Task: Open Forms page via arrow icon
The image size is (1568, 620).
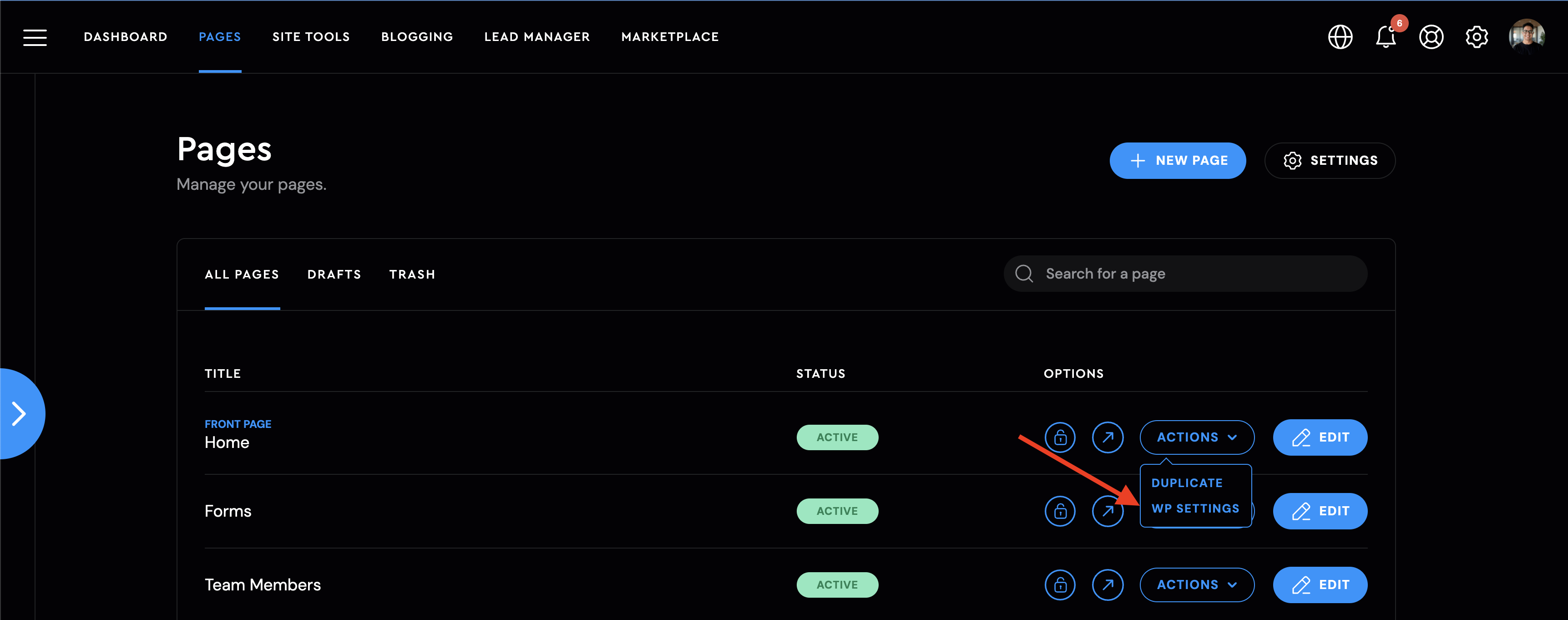Action: 1107,511
